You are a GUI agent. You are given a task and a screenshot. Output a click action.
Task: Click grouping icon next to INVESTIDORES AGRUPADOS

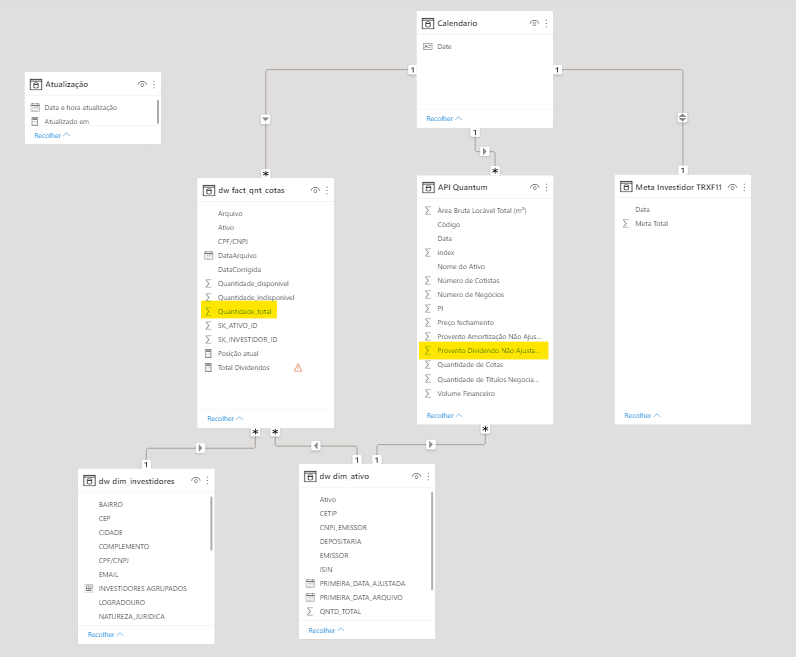pyautogui.click(x=89, y=588)
